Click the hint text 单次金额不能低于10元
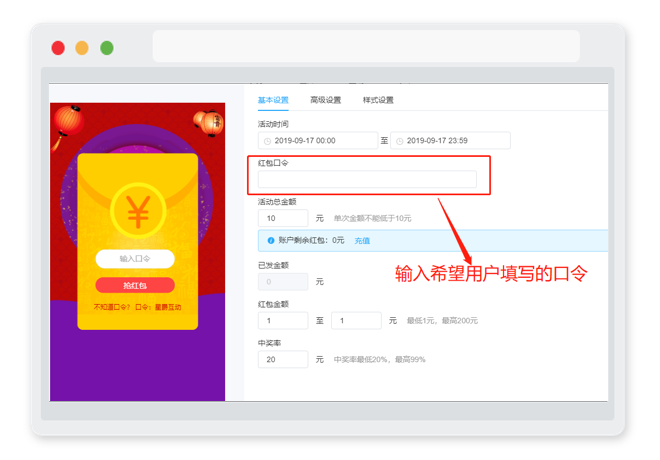Viewport: 660px width, 460px height. click(373, 218)
